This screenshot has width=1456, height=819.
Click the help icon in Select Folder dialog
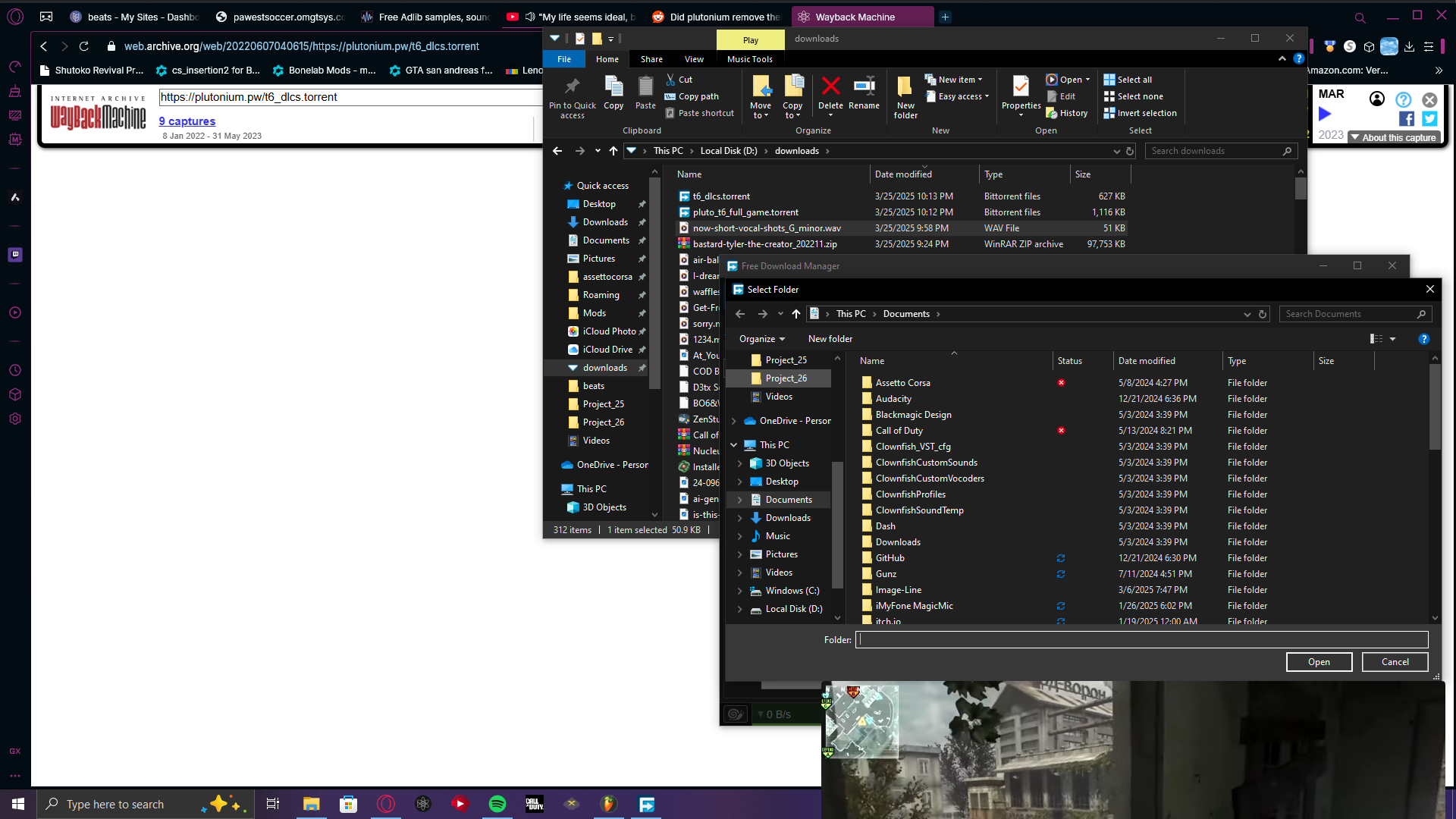(1423, 339)
